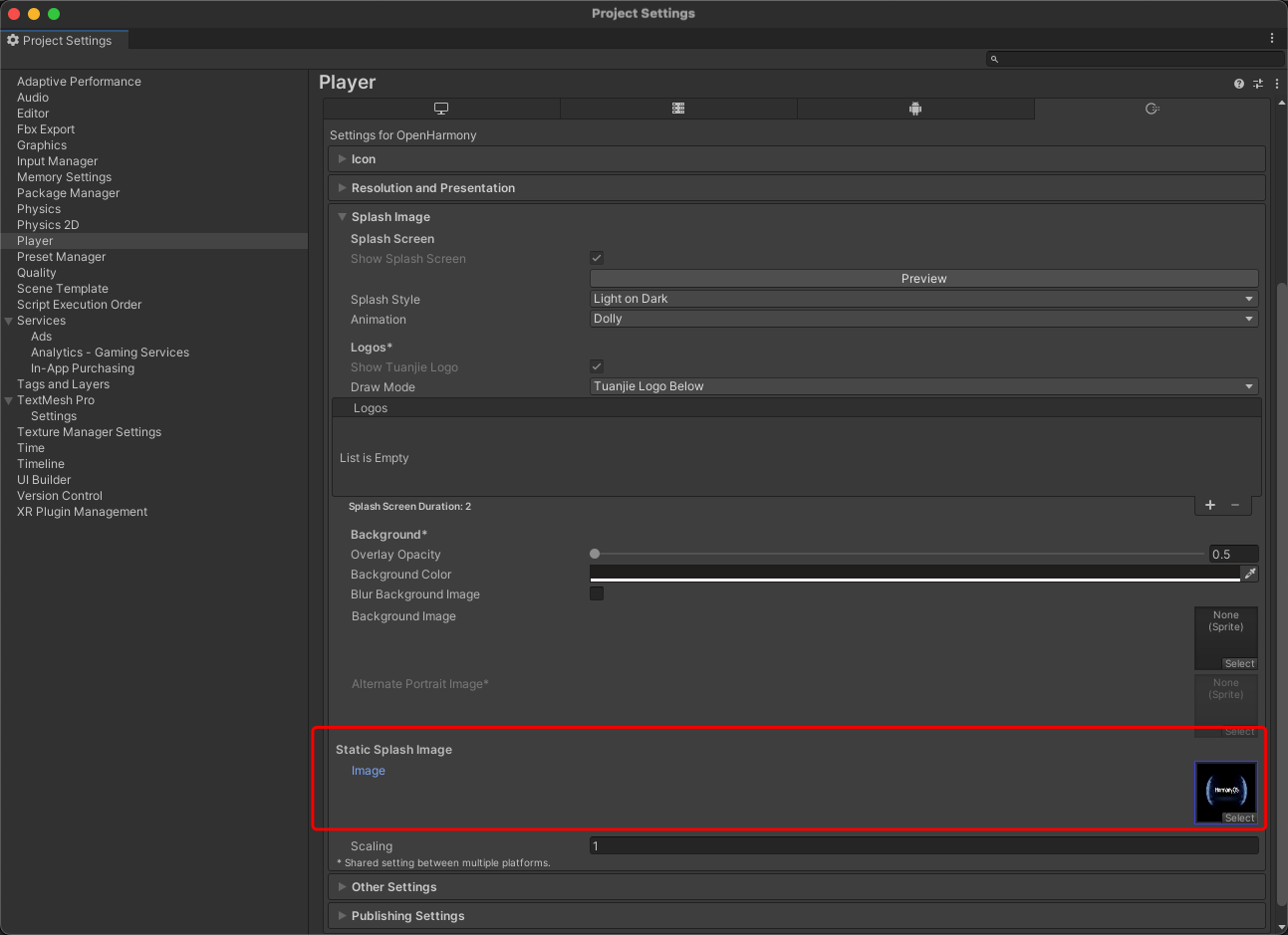
Task: Select Quality in settings sidebar
Action: (37, 273)
